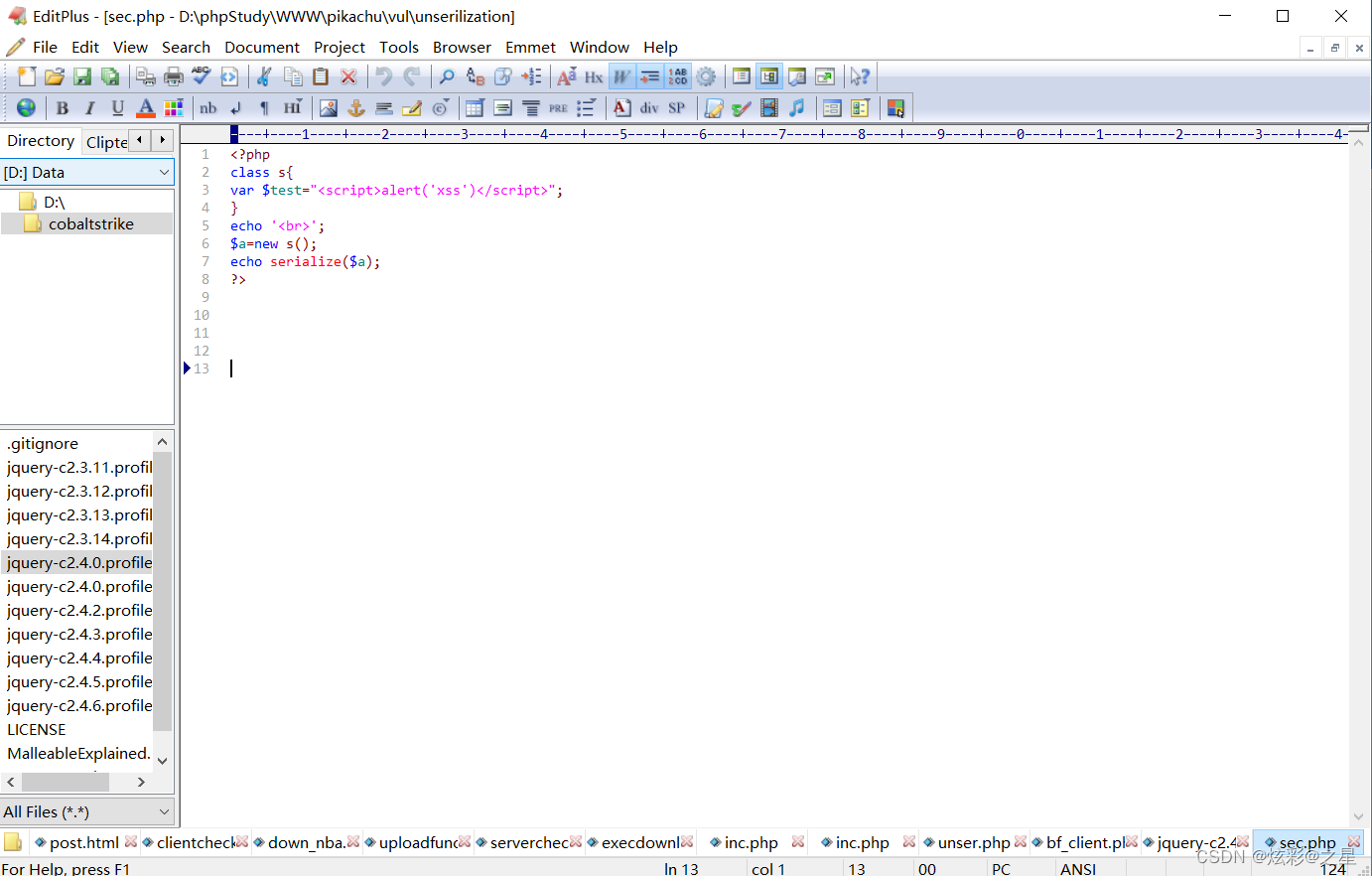Screen dimensions: 1372x876
Task: Open the File menu
Action: click(x=45, y=47)
